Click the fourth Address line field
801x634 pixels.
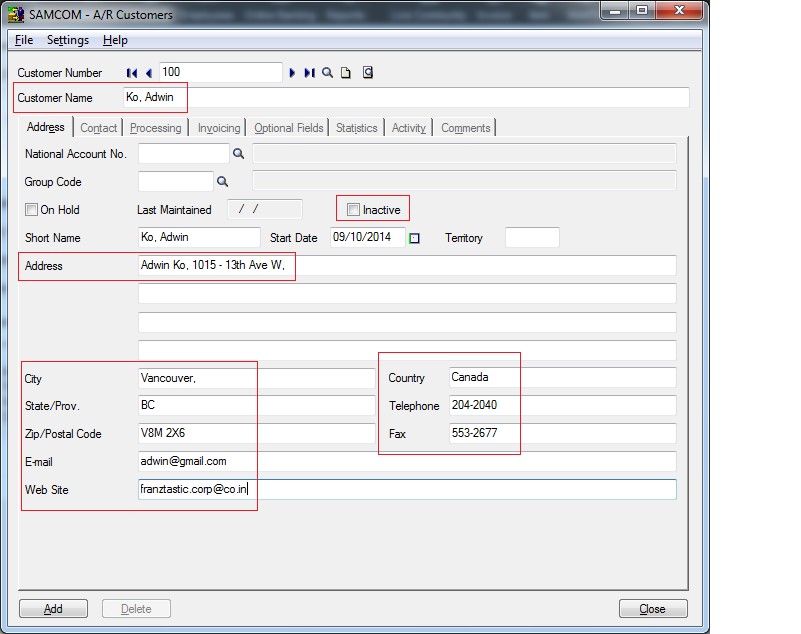pyautogui.click(x=407, y=350)
